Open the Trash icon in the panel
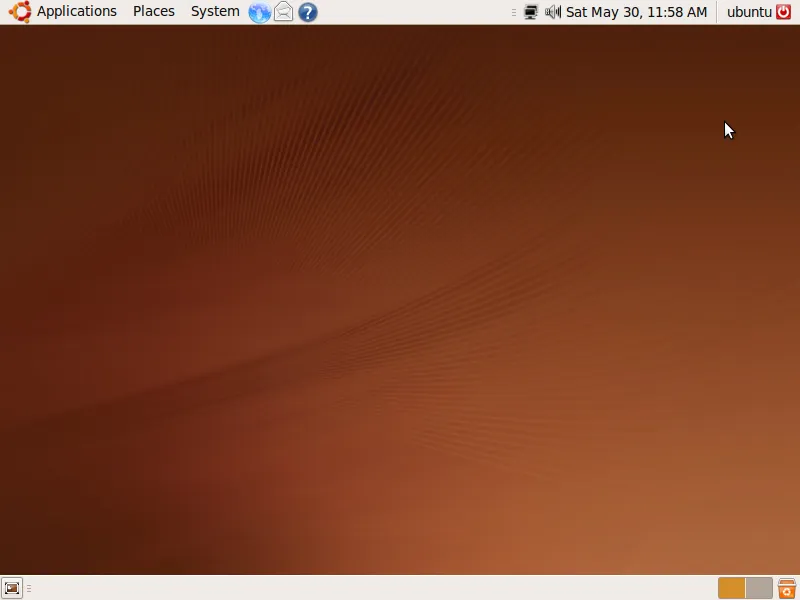 click(787, 588)
